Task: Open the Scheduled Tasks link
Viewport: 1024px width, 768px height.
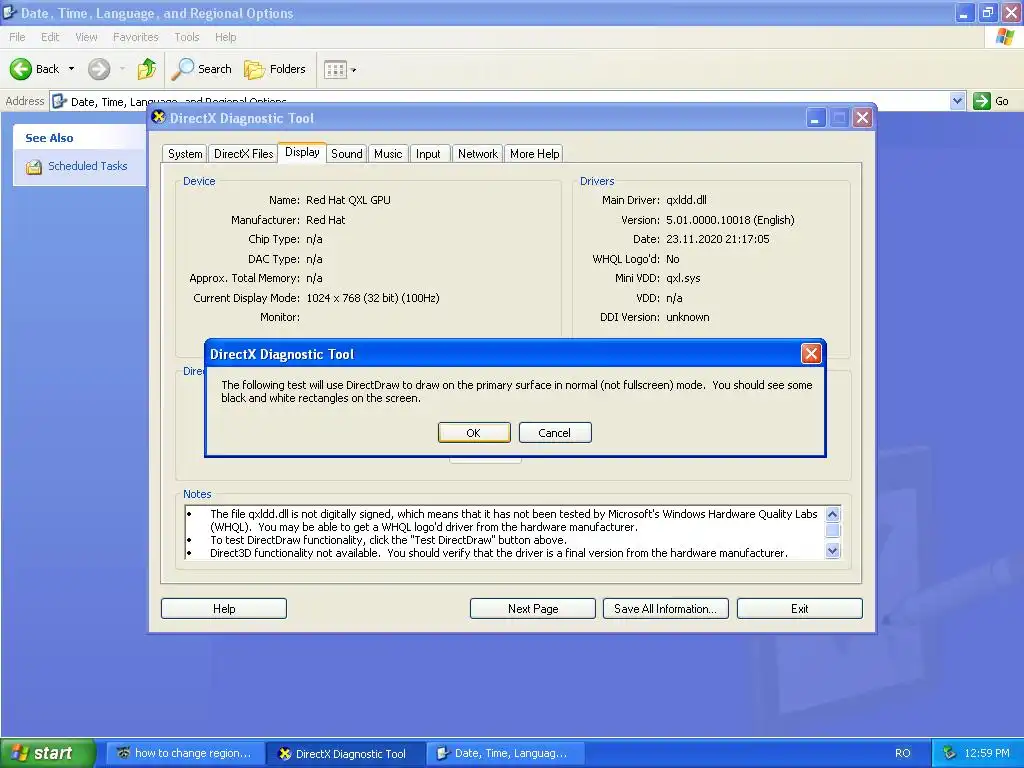Action: (x=88, y=166)
